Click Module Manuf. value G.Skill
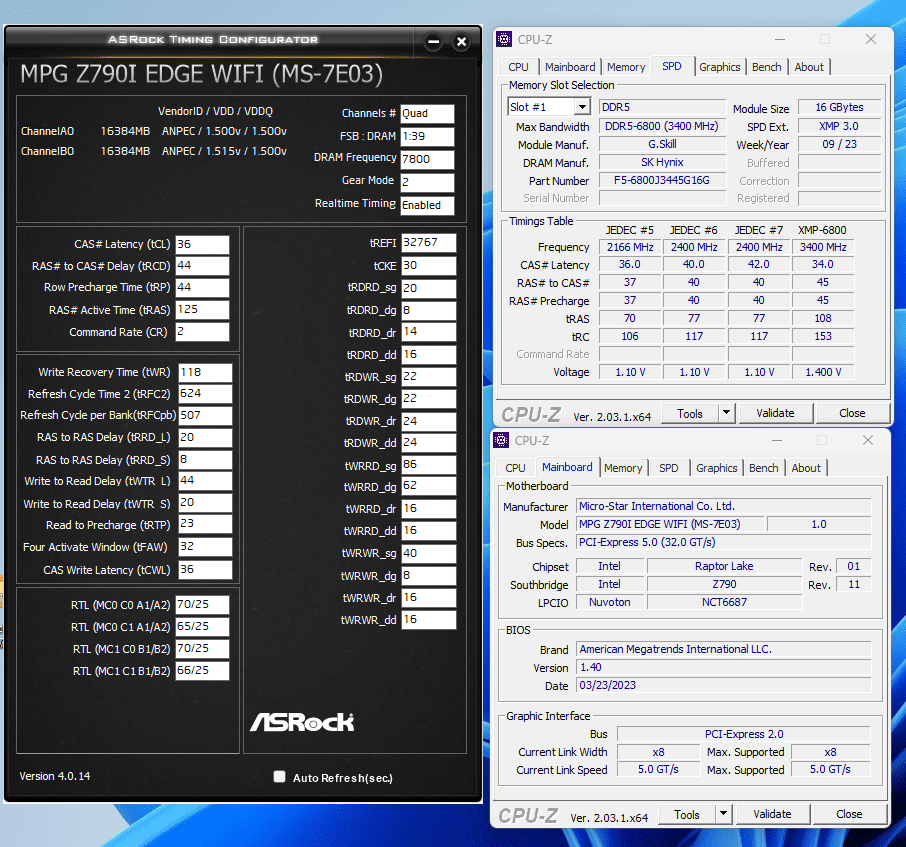 (662, 144)
